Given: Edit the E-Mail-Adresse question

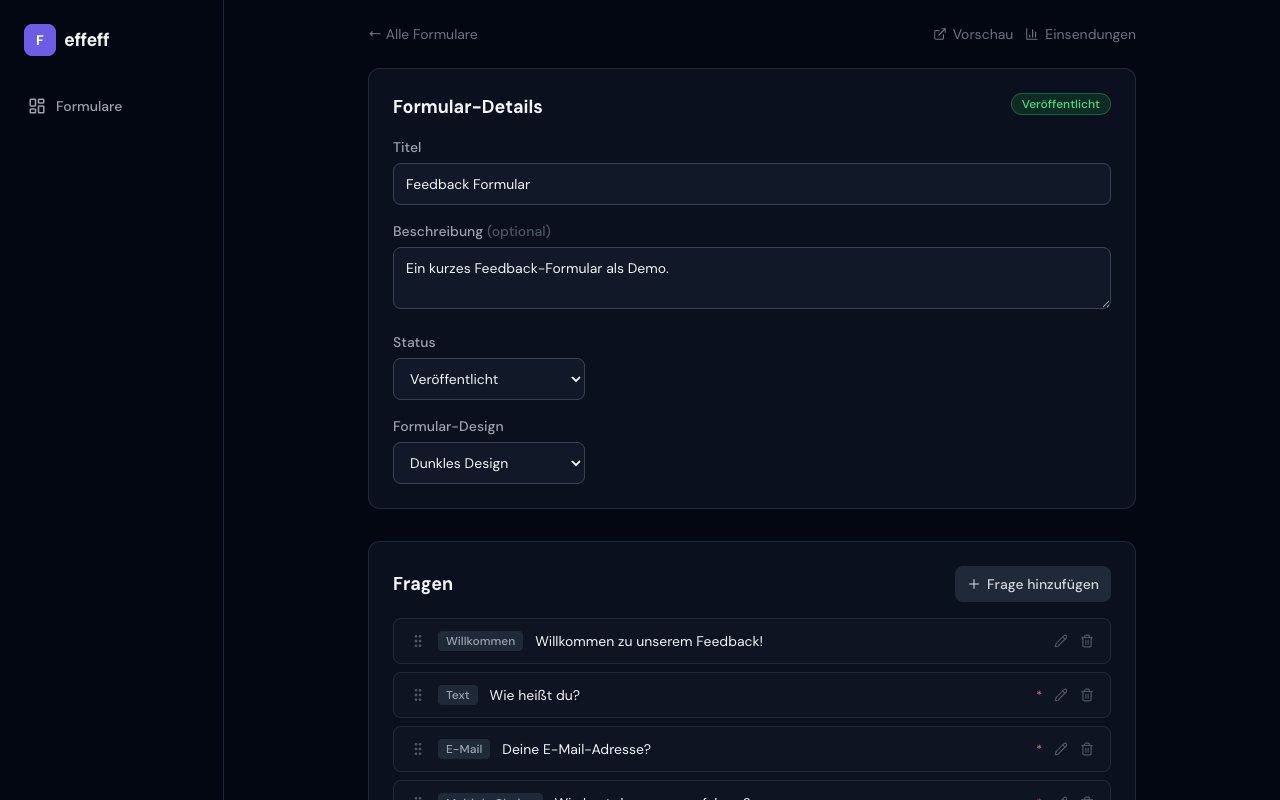Looking at the screenshot, I should [1061, 749].
